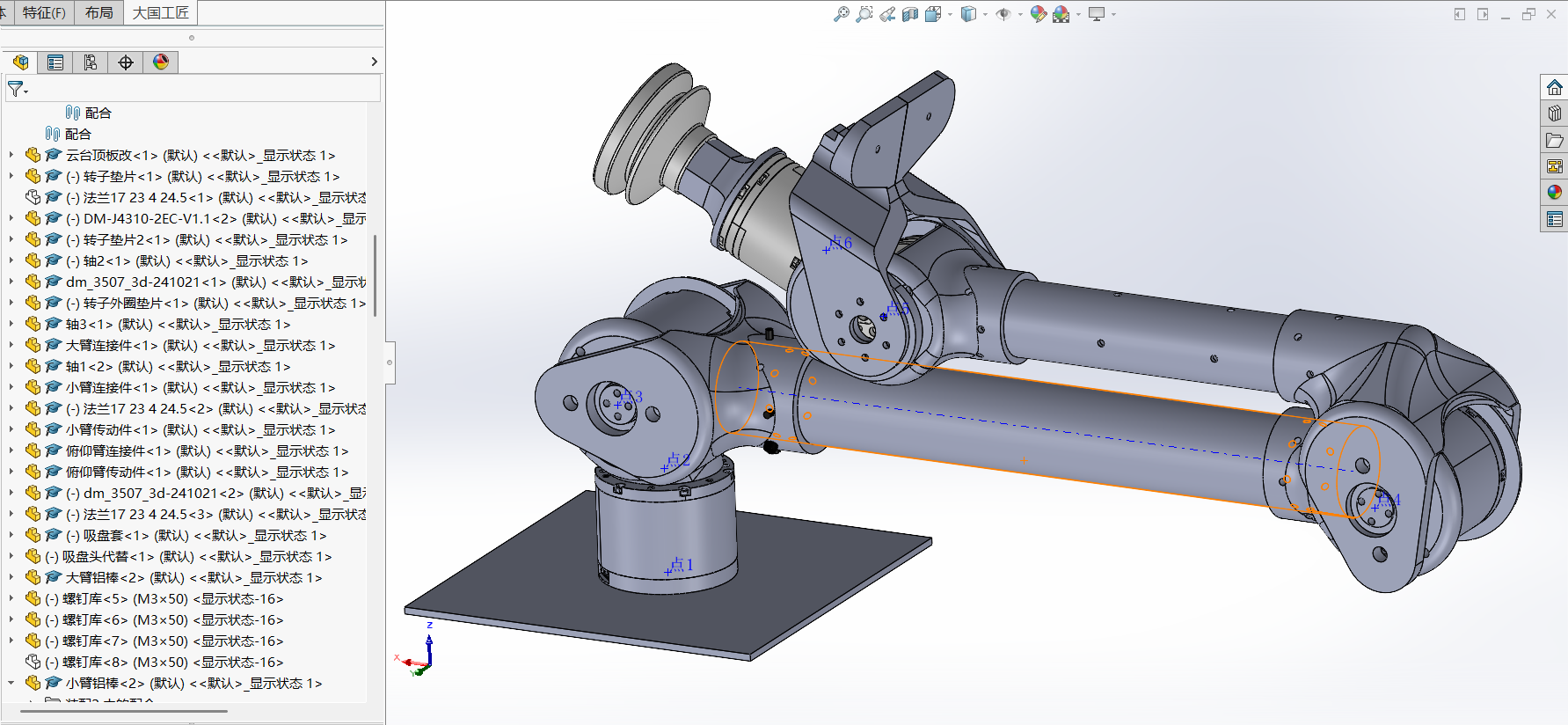Switch to the PropertyManager tab icon
Viewport: 1568px width, 725px height.
(x=55, y=62)
